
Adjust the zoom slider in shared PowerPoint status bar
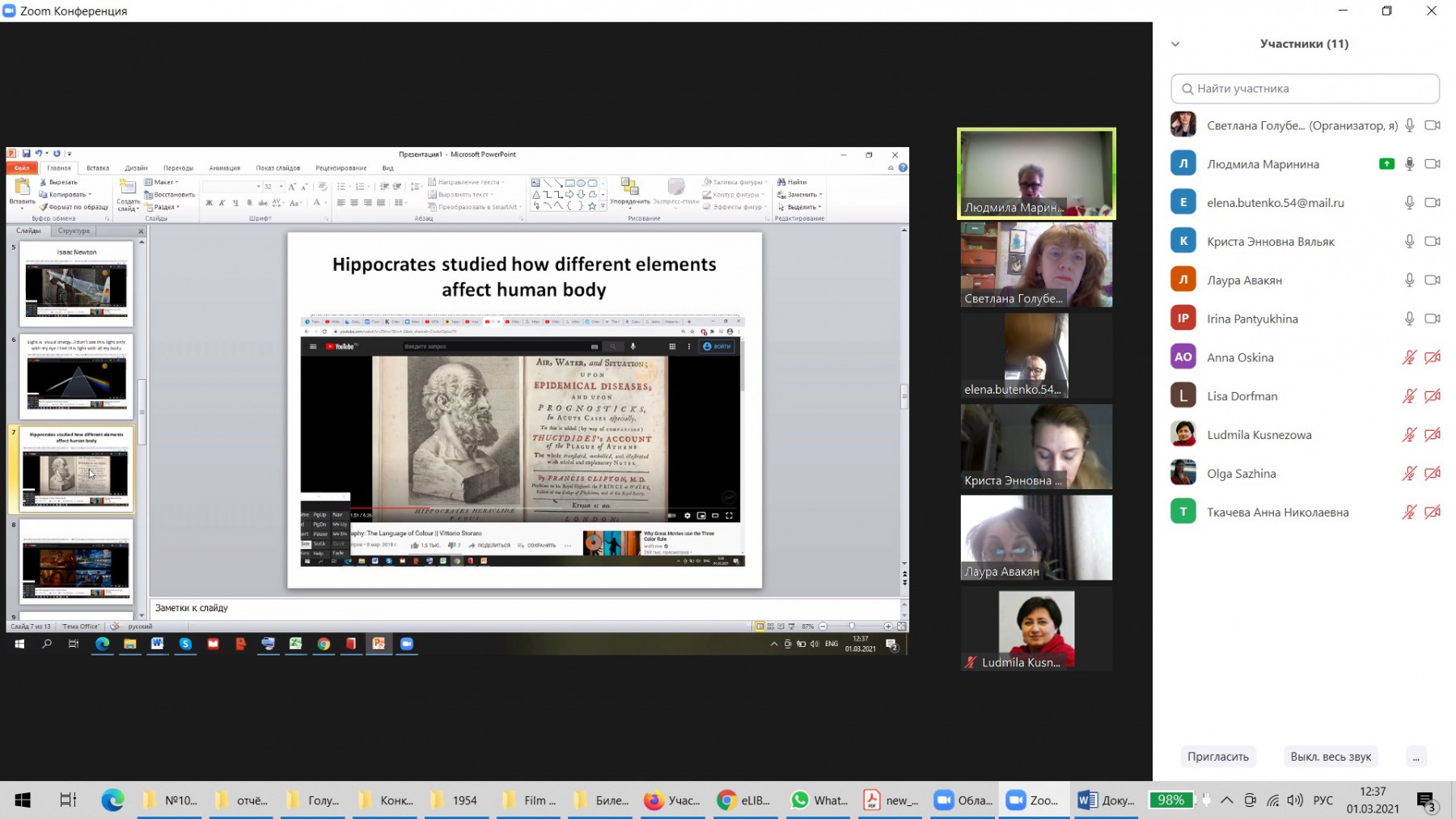852,627
